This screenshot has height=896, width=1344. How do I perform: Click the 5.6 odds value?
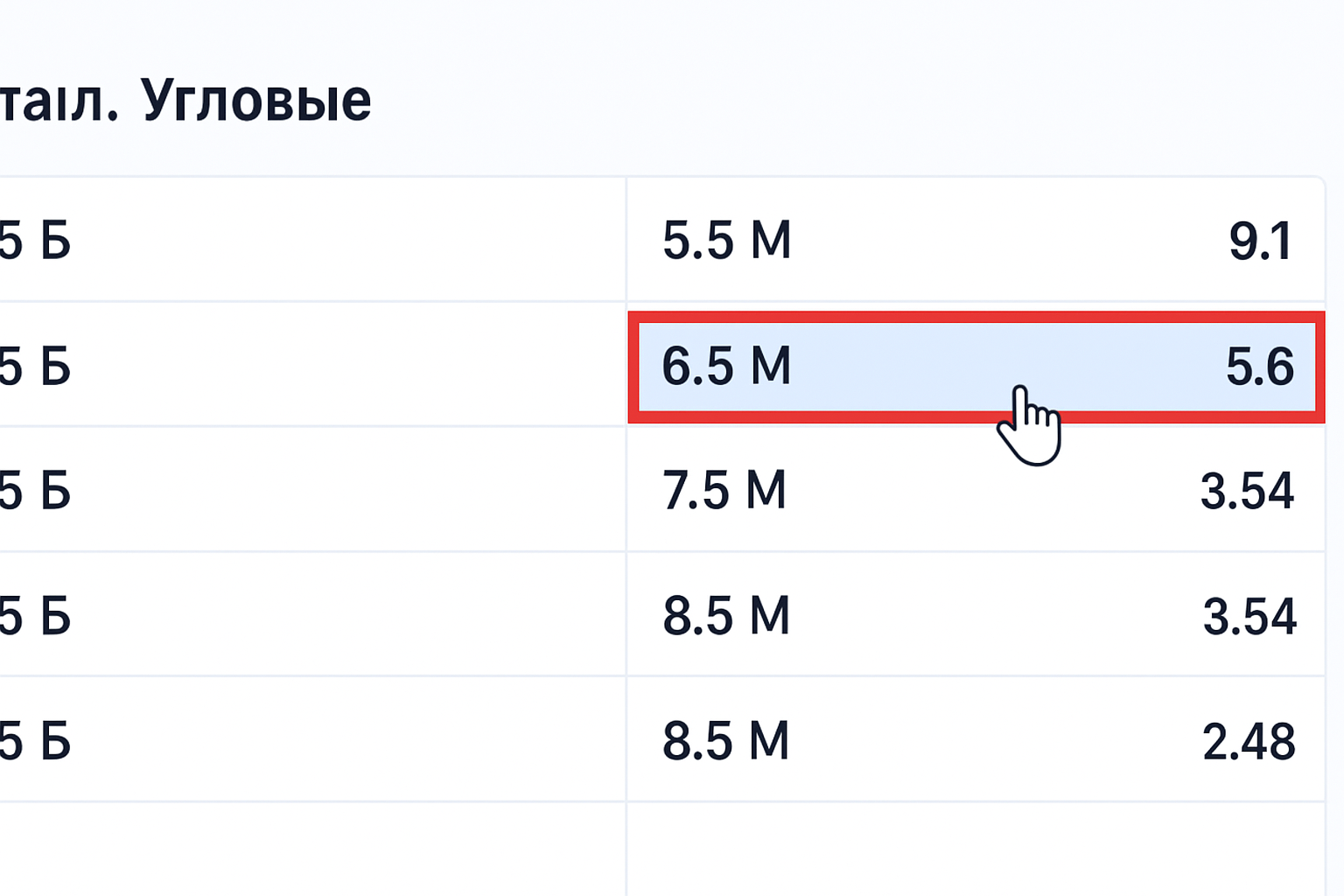coord(1259,367)
